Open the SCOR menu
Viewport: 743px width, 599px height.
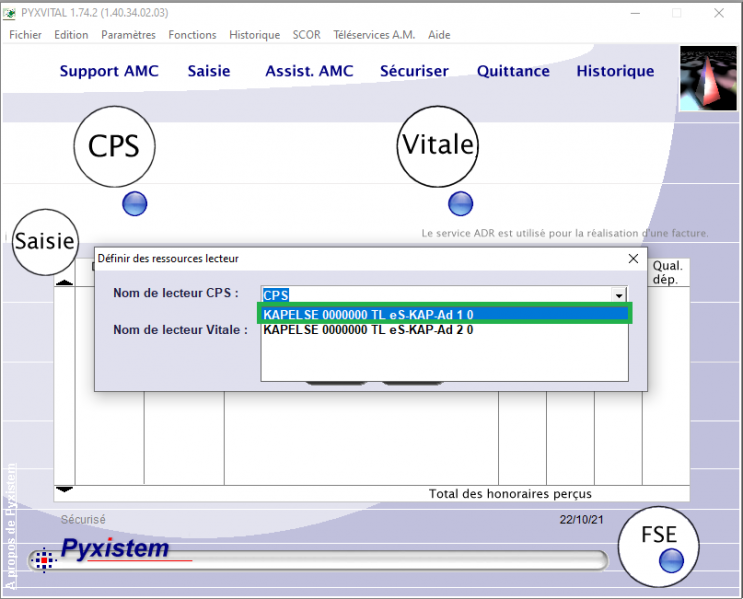click(x=306, y=35)
